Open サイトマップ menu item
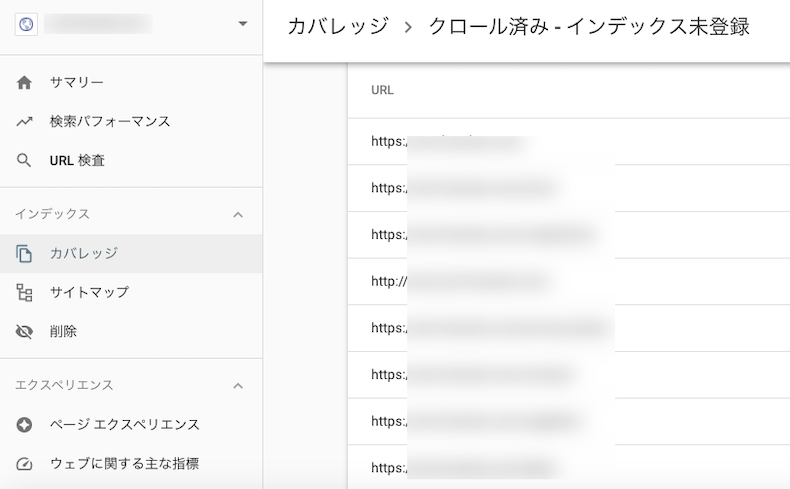 [89, 292]
